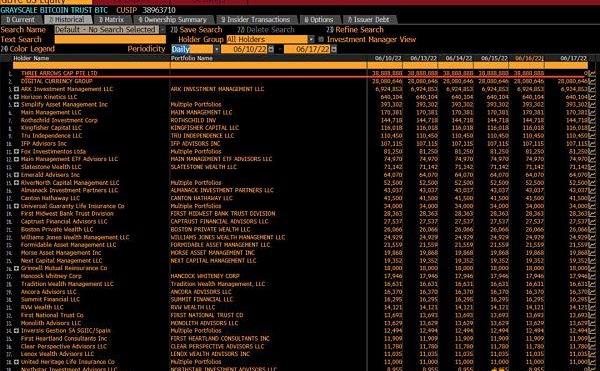Switch to the Ownership Summary tab
600x371 pixels.
click(172, 20)
